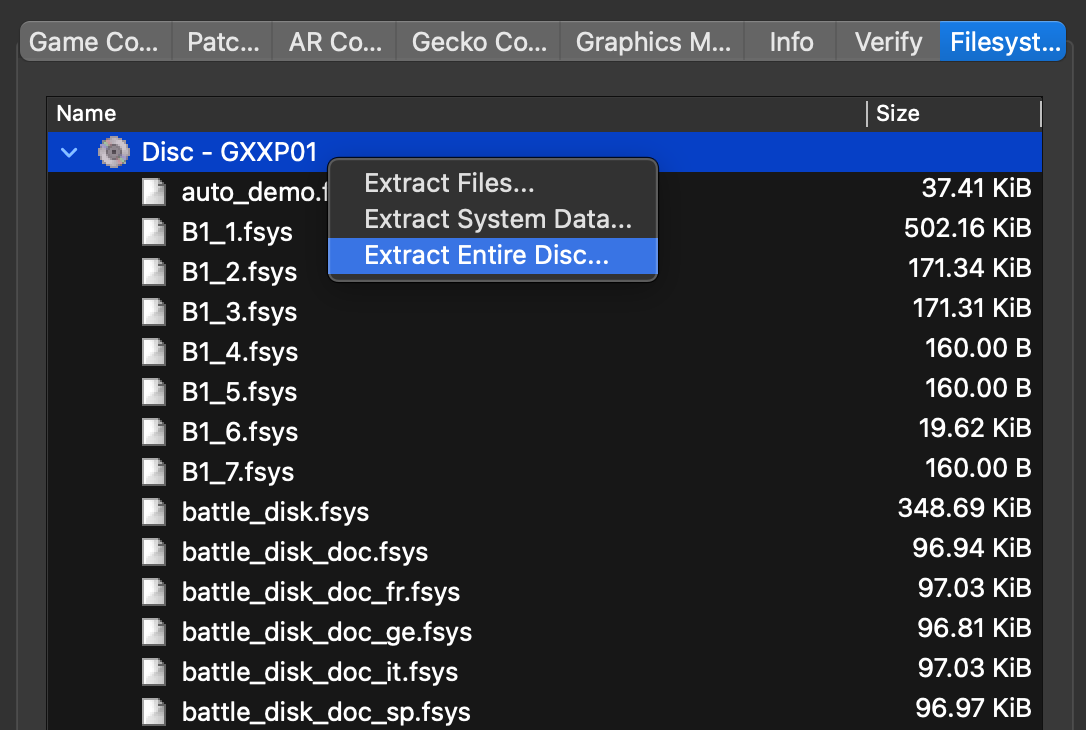The image size is (1086, 730).
Task: Click file icon beside battle_disk_doc.fsys
Action: point(154,552)
